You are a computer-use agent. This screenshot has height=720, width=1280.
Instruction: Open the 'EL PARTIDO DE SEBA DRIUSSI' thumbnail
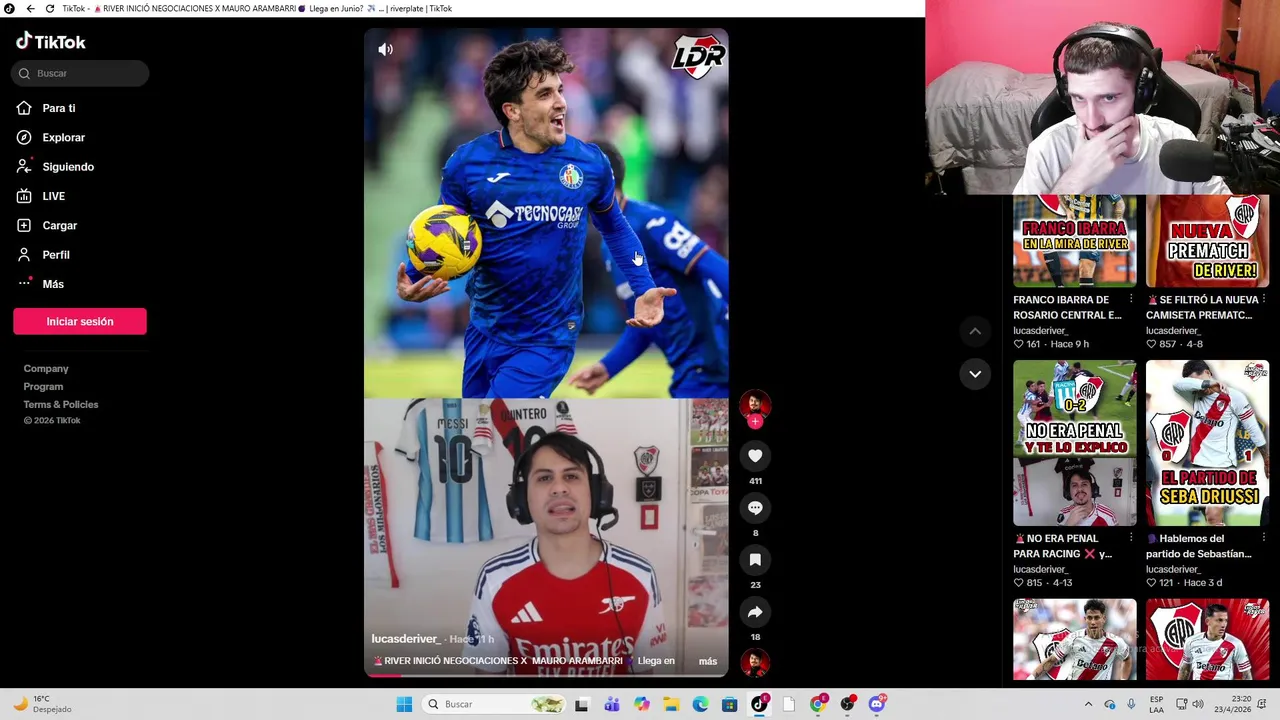[1207, 443]
